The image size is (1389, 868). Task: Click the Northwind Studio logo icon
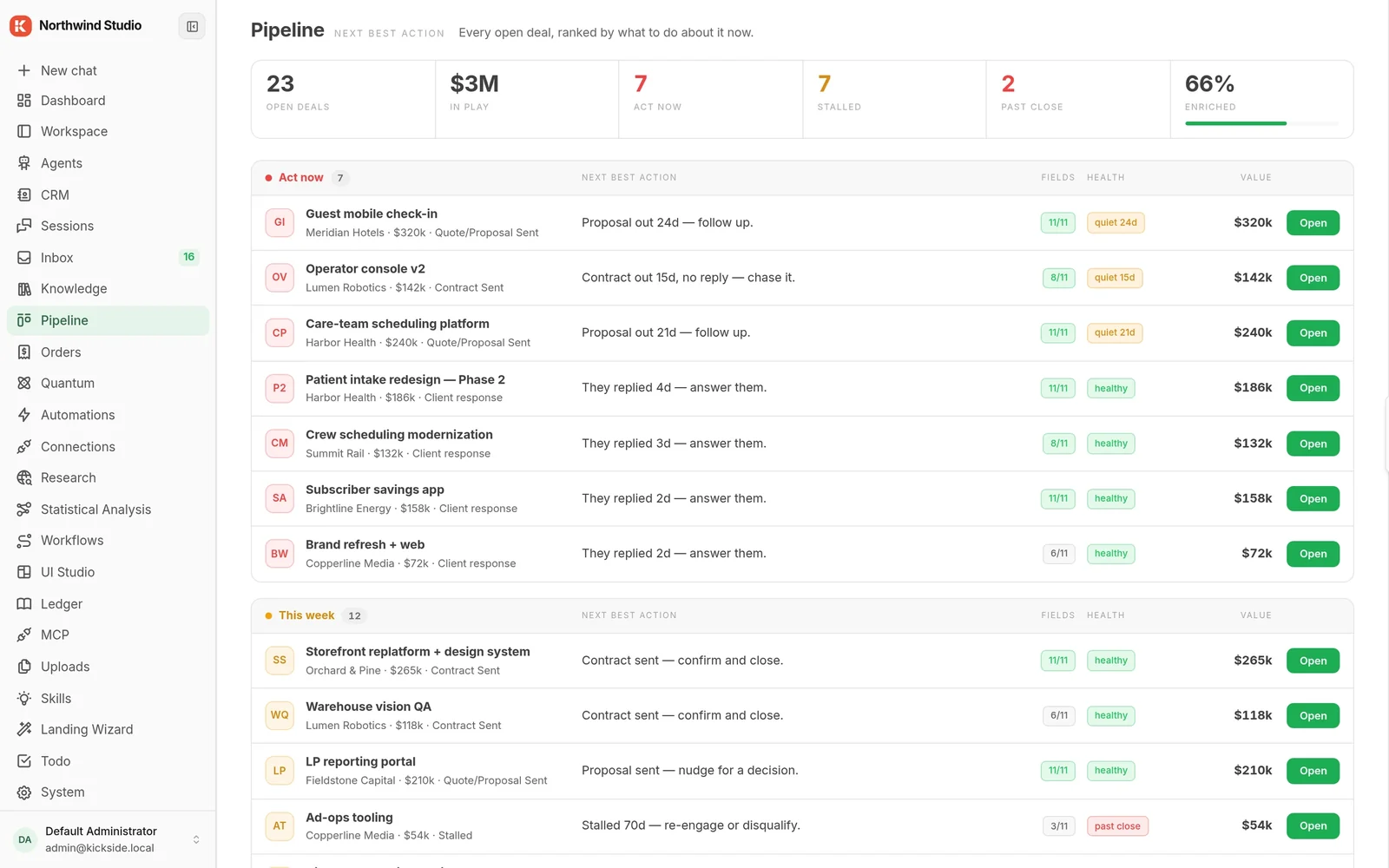(x=21, y=26)
